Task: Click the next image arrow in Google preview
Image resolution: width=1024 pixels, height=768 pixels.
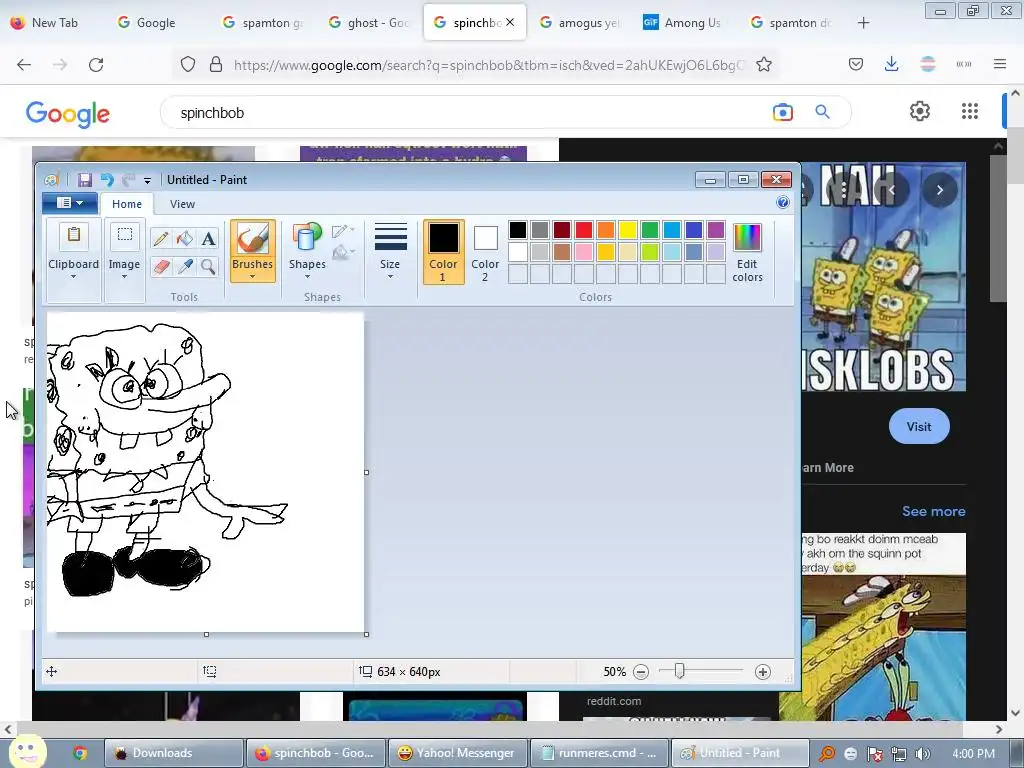Action: (x=940, y=190)
